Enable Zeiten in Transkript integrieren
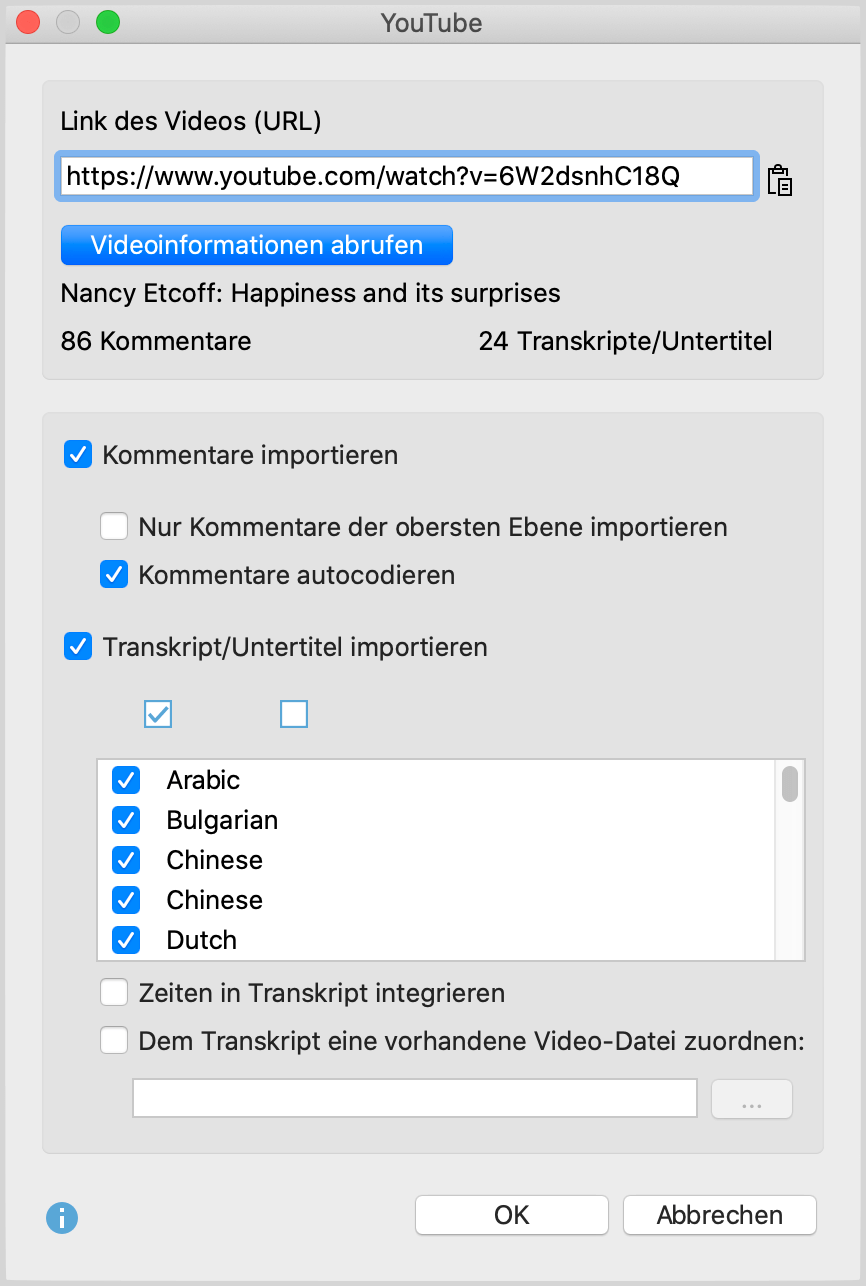The image size is (866, 1286). (x=114, y=993)
